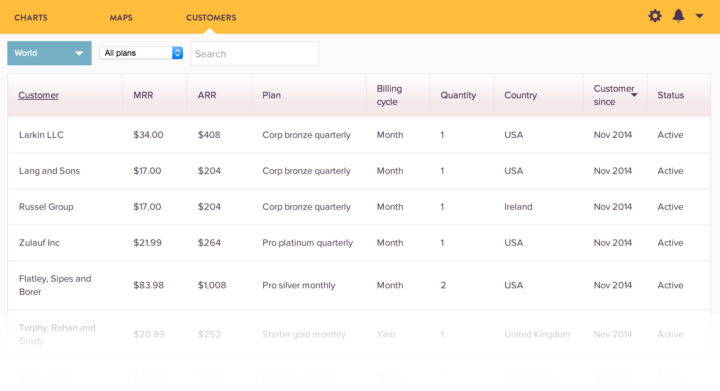This screenshot has height=391, width=720.
Task: Select the Russel Group customer row
Action: tap(359, 207)
